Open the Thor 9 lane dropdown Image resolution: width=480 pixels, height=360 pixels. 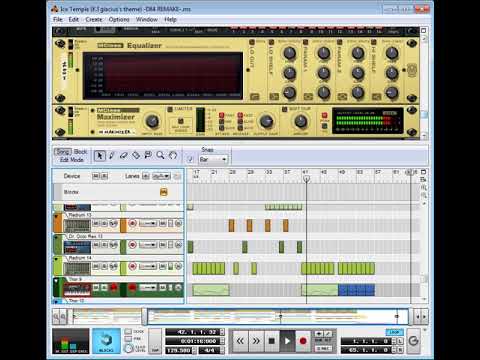point(148,287)
